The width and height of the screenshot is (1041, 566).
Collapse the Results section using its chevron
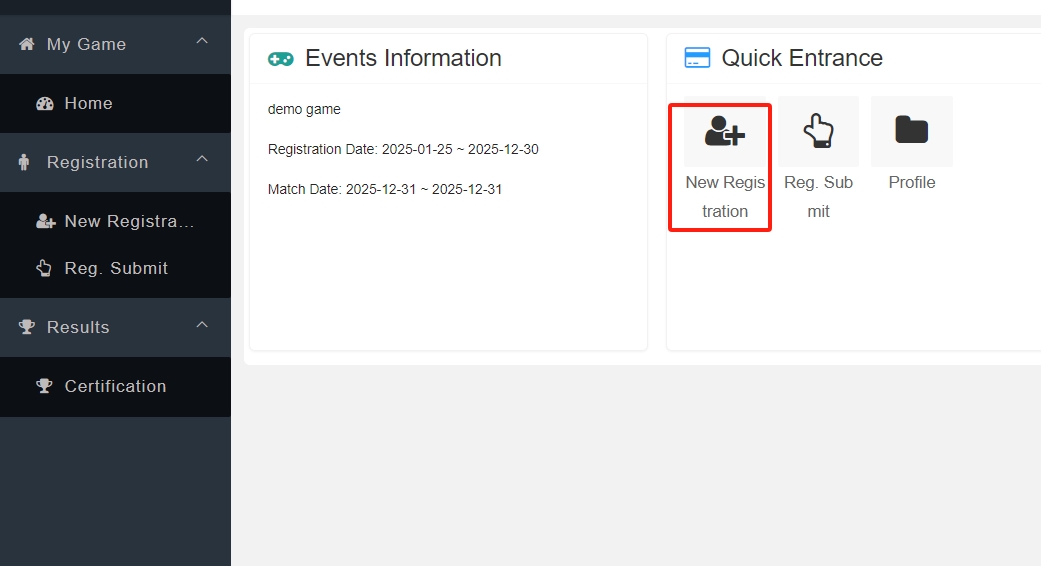[202, 324]
